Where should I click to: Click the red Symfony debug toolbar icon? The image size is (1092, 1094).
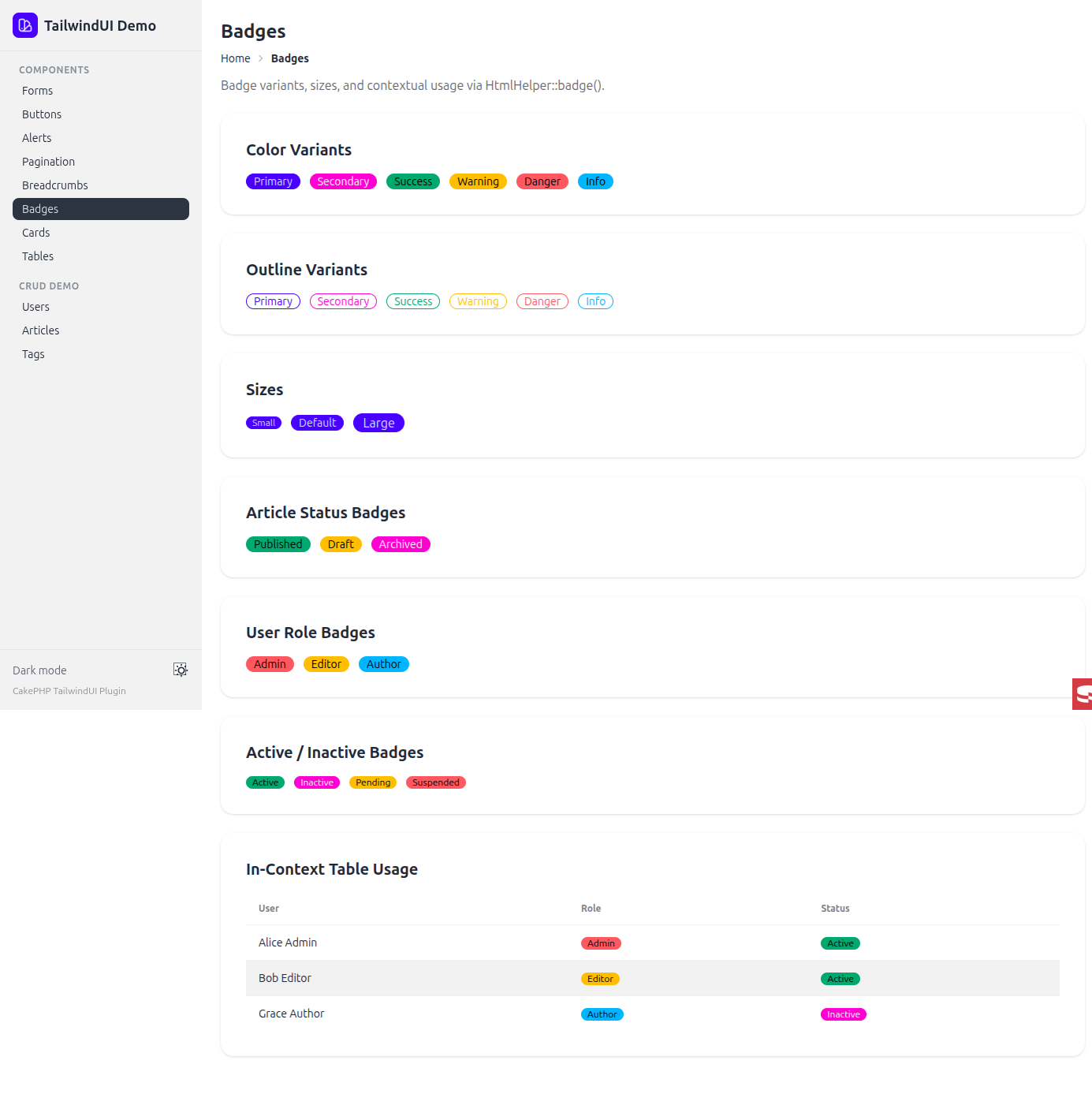[1083, 694]
